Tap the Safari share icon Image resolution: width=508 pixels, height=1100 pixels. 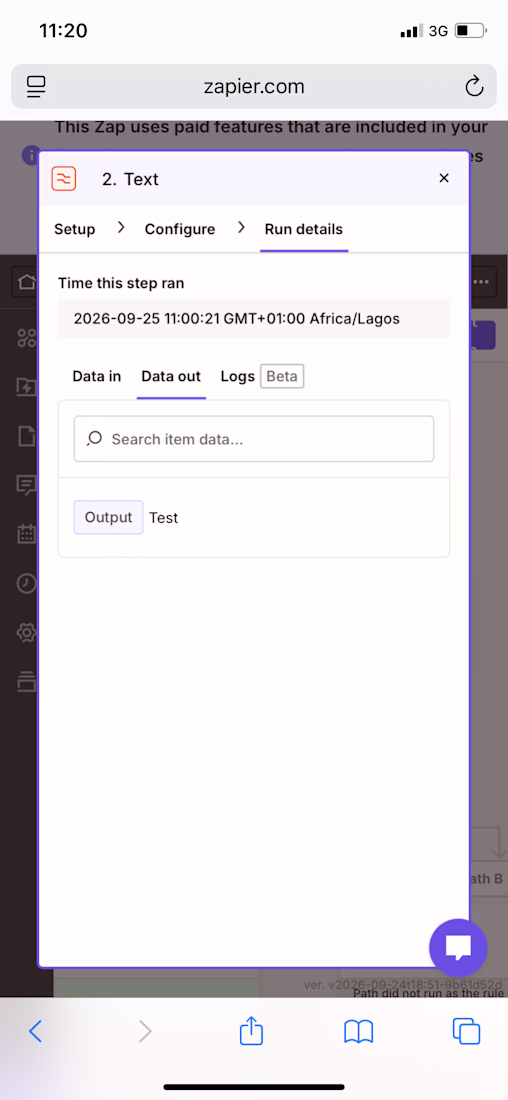[251, 1031]
